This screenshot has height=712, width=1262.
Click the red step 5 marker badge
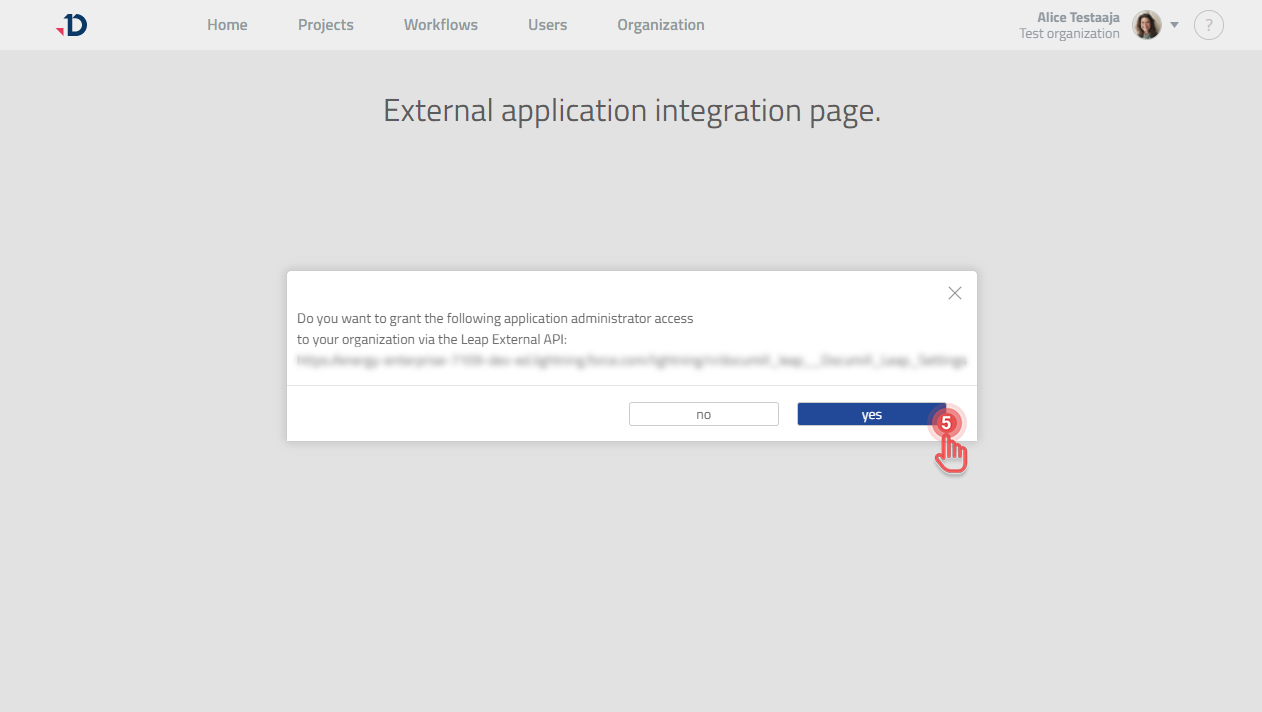tap(946, 424)
